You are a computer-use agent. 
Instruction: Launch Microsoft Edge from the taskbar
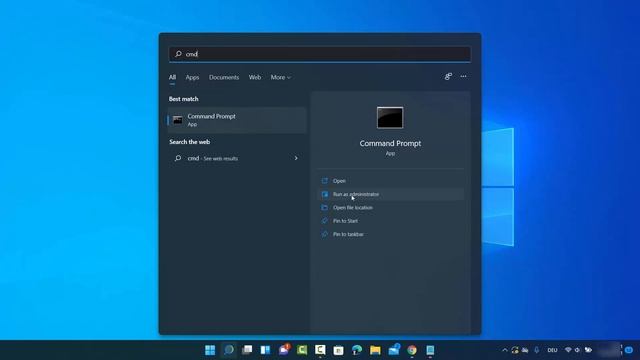click(x=357, y=350)
